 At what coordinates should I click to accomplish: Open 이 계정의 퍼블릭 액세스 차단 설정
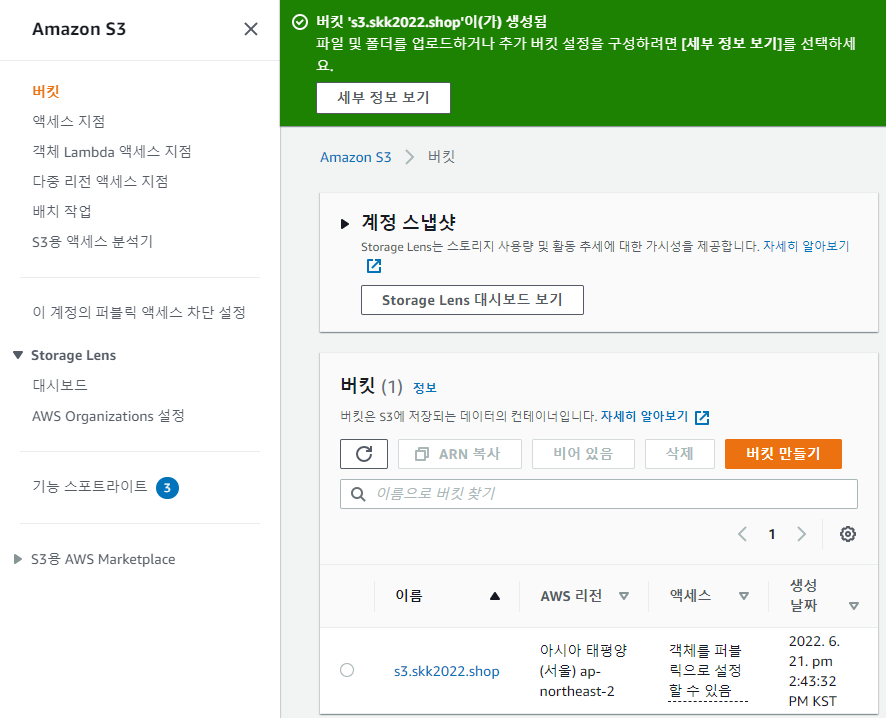(139, 312)
